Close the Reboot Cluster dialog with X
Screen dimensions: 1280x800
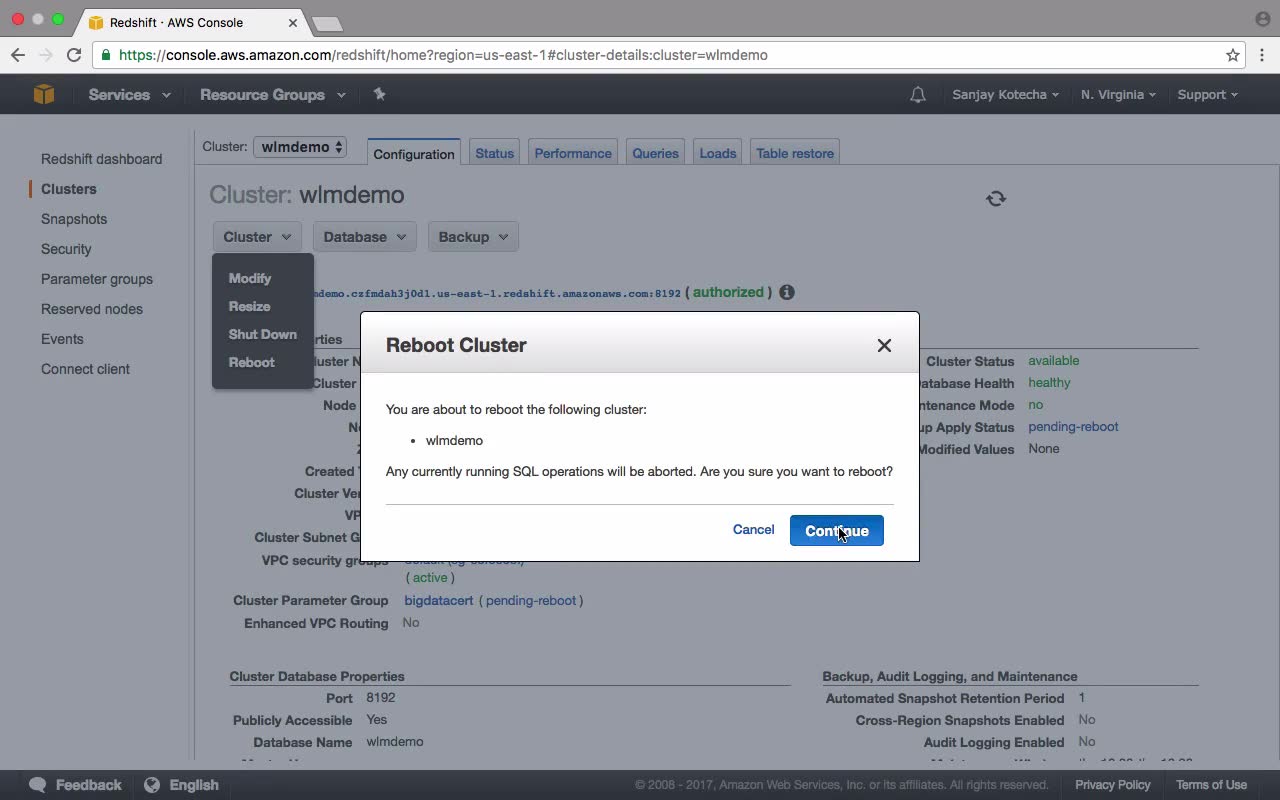pos(884,345)
